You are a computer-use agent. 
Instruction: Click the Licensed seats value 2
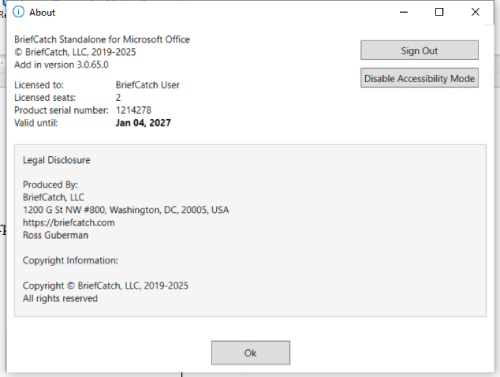[x=118, y=97]
